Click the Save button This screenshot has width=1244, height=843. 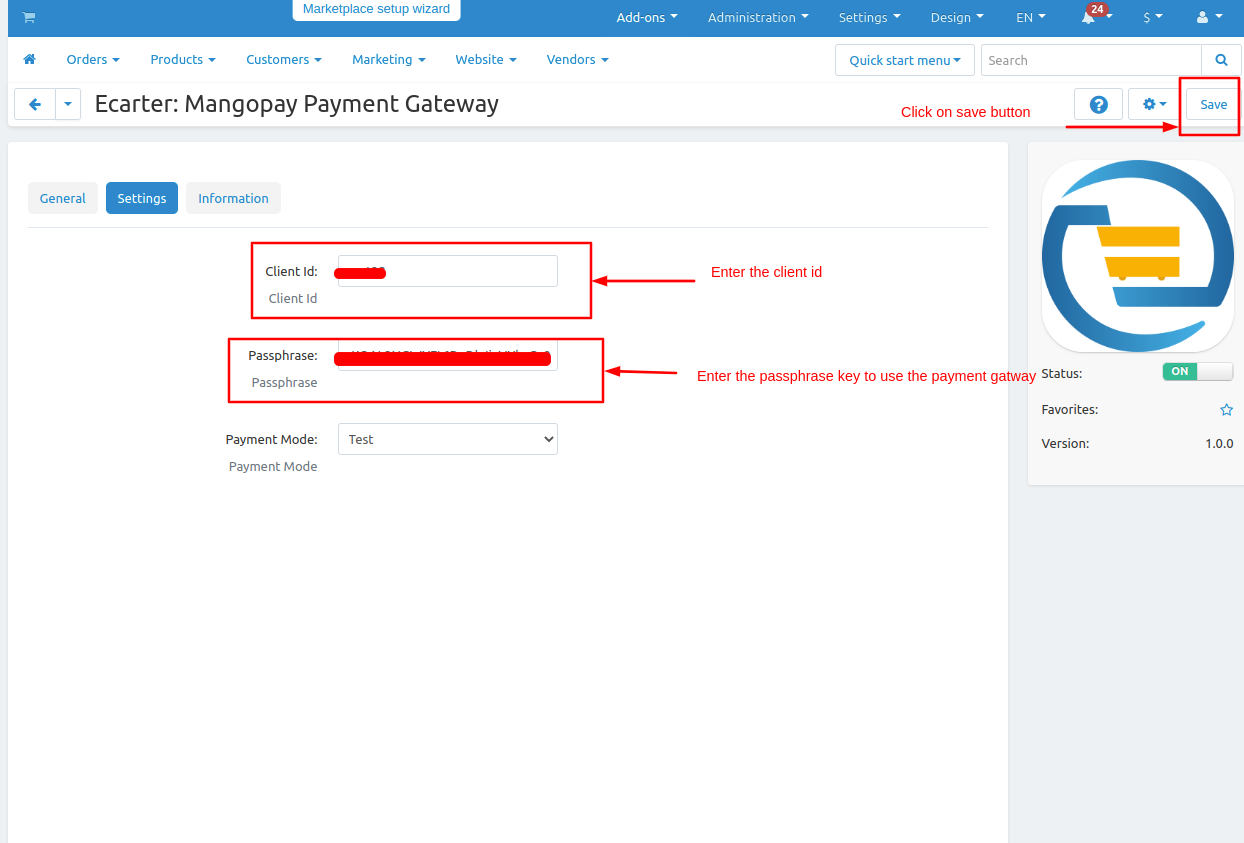click(x=1213, y=104)
